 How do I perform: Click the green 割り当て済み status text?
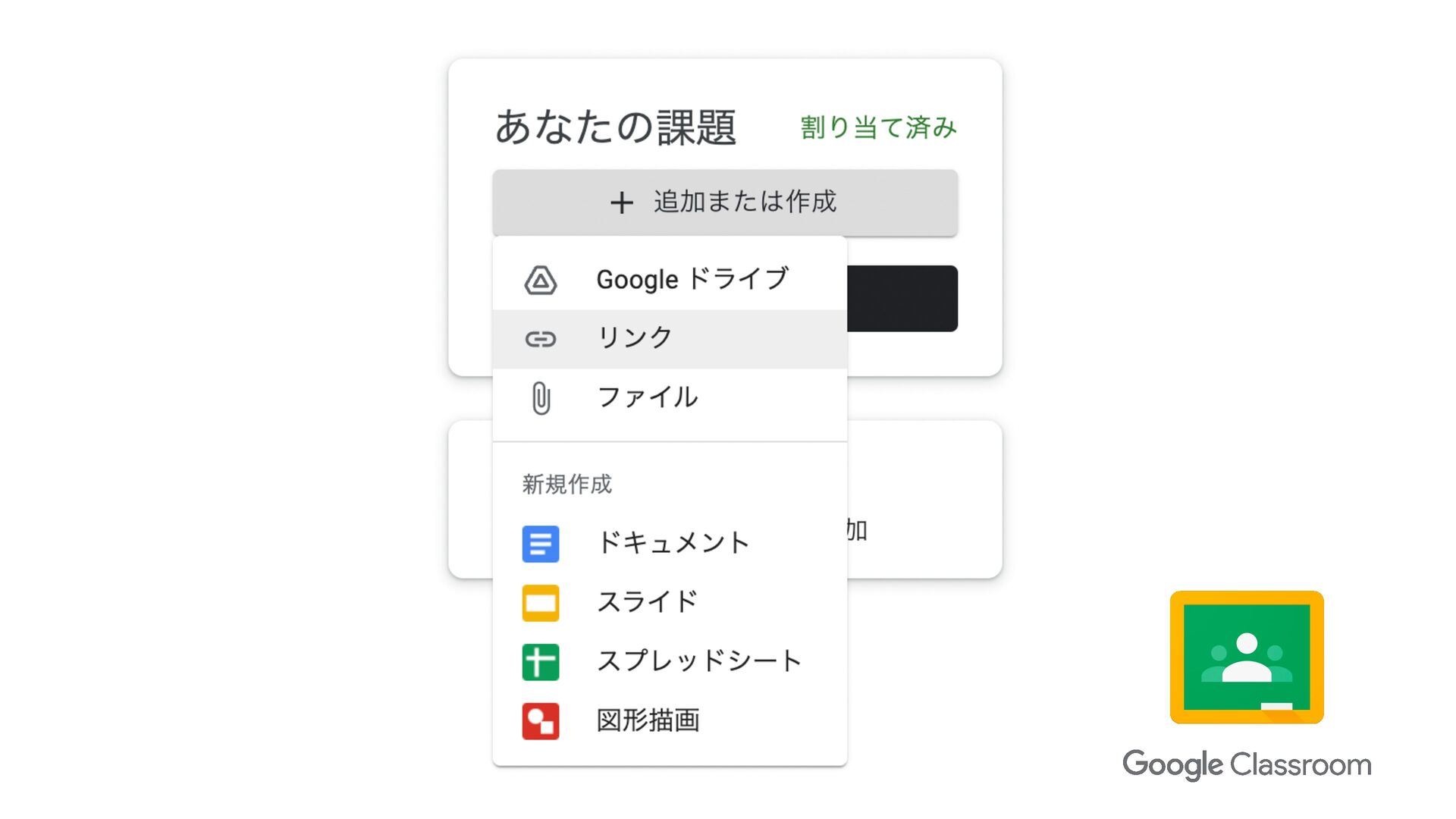coord(878,127)
